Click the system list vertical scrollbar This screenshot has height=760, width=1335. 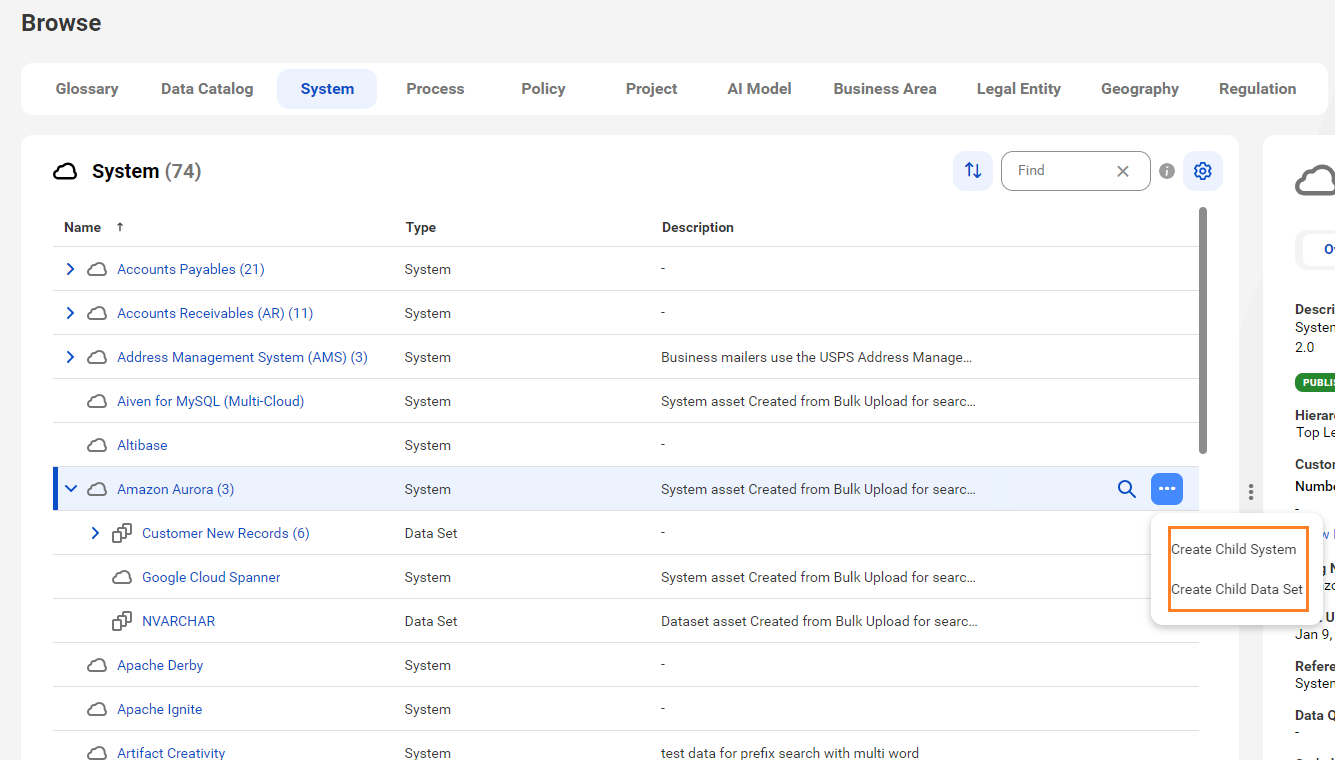[1203, 330]
